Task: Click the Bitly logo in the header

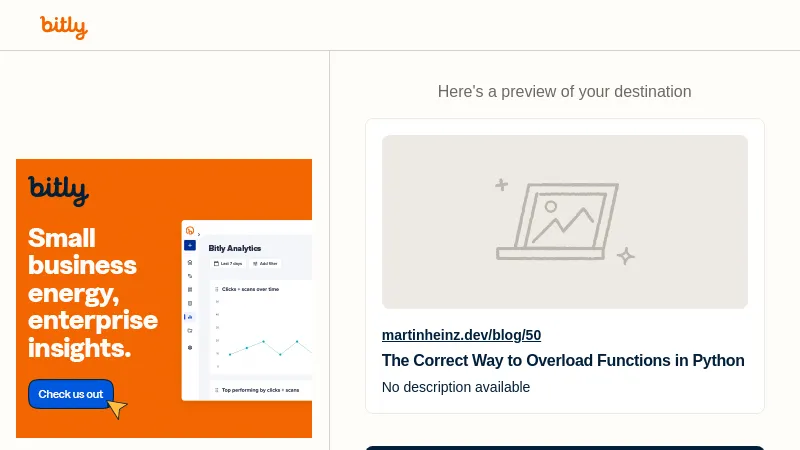Action: tap(64, 27)
